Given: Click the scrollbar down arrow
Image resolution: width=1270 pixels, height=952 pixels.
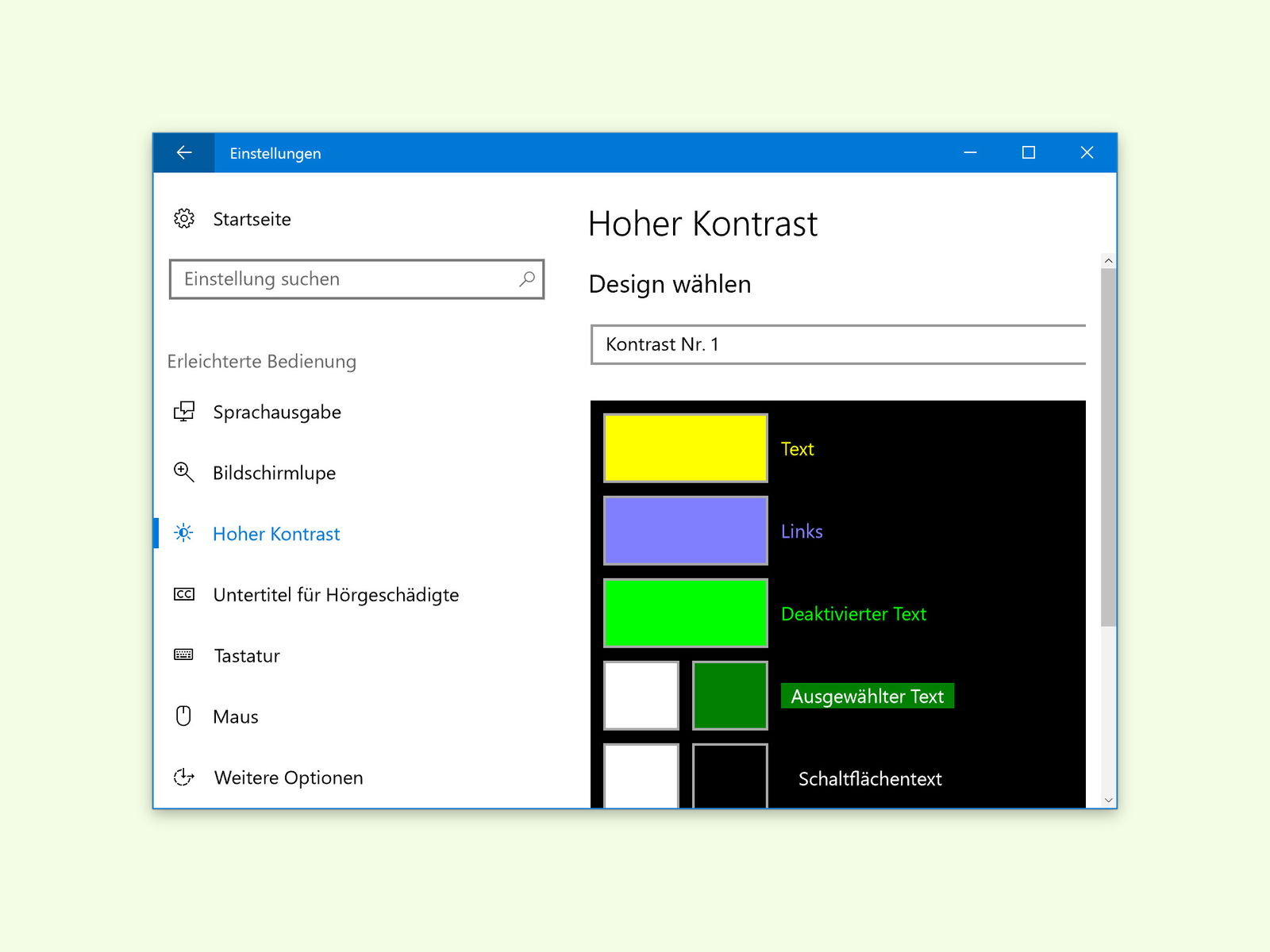Looking at the screenshot, I should coord(1109,800).
